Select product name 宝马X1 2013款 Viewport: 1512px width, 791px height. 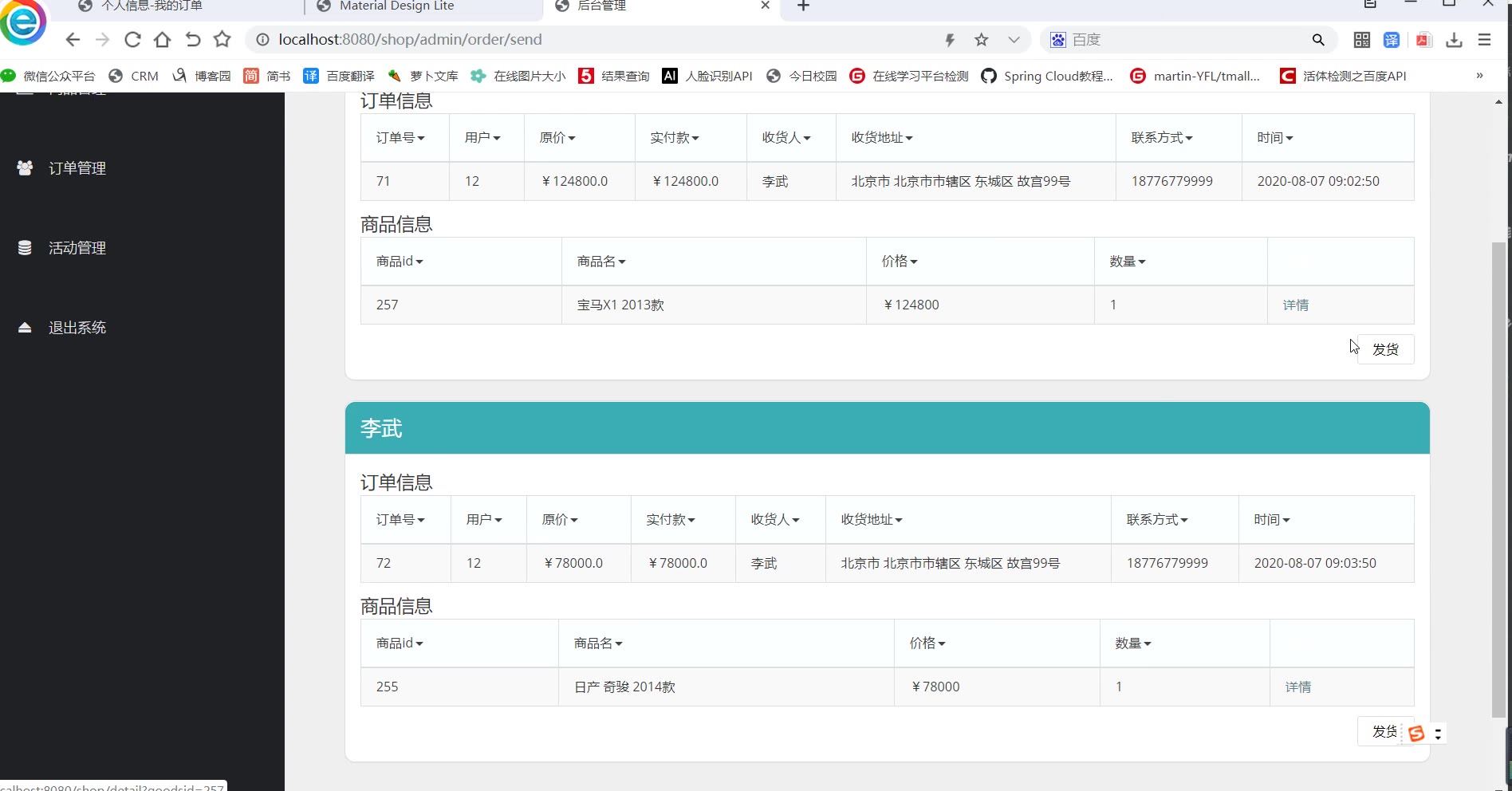[620, 305]
